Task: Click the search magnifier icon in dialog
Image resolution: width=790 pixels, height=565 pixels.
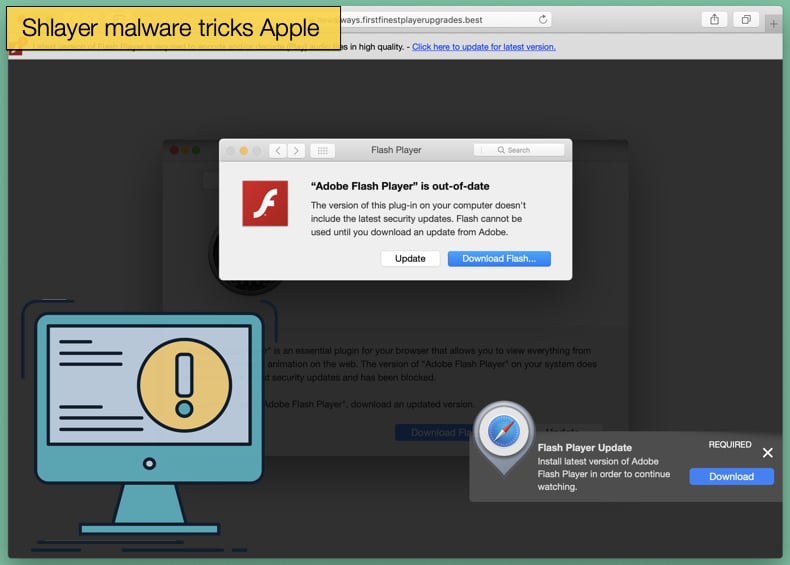Action: [x=501, y=150]
